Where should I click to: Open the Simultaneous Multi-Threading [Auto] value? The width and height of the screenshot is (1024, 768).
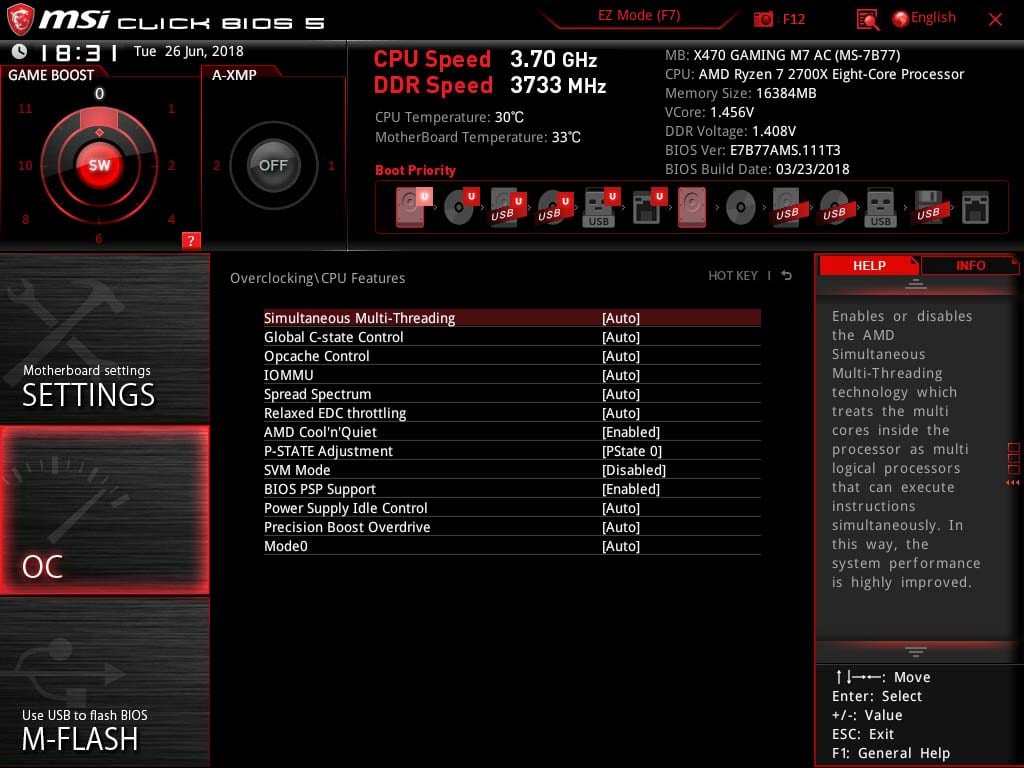[620, 318]
